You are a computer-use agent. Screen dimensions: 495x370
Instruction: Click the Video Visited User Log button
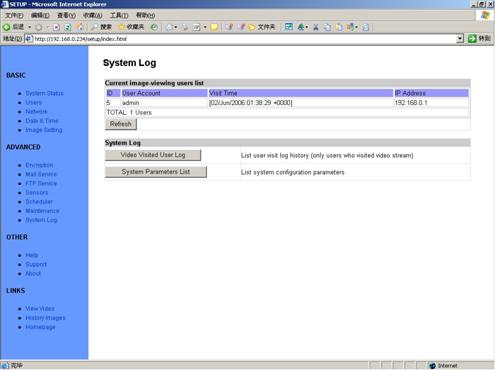(x=153, y=155)
